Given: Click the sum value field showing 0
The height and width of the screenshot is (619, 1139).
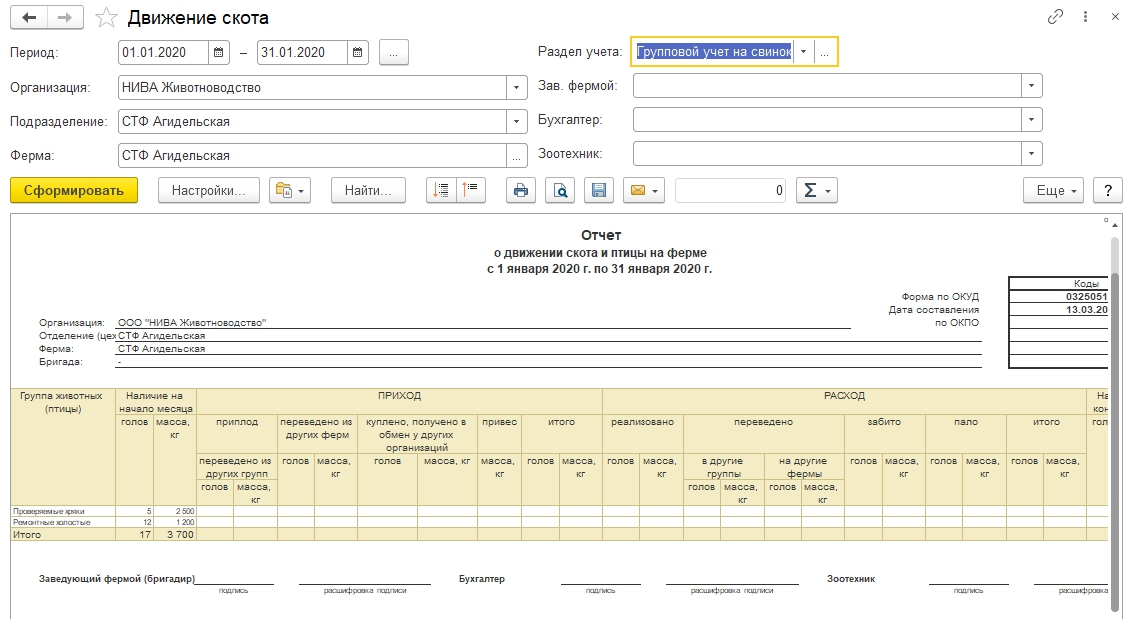Looking at the screenshot, I should 731,190.
